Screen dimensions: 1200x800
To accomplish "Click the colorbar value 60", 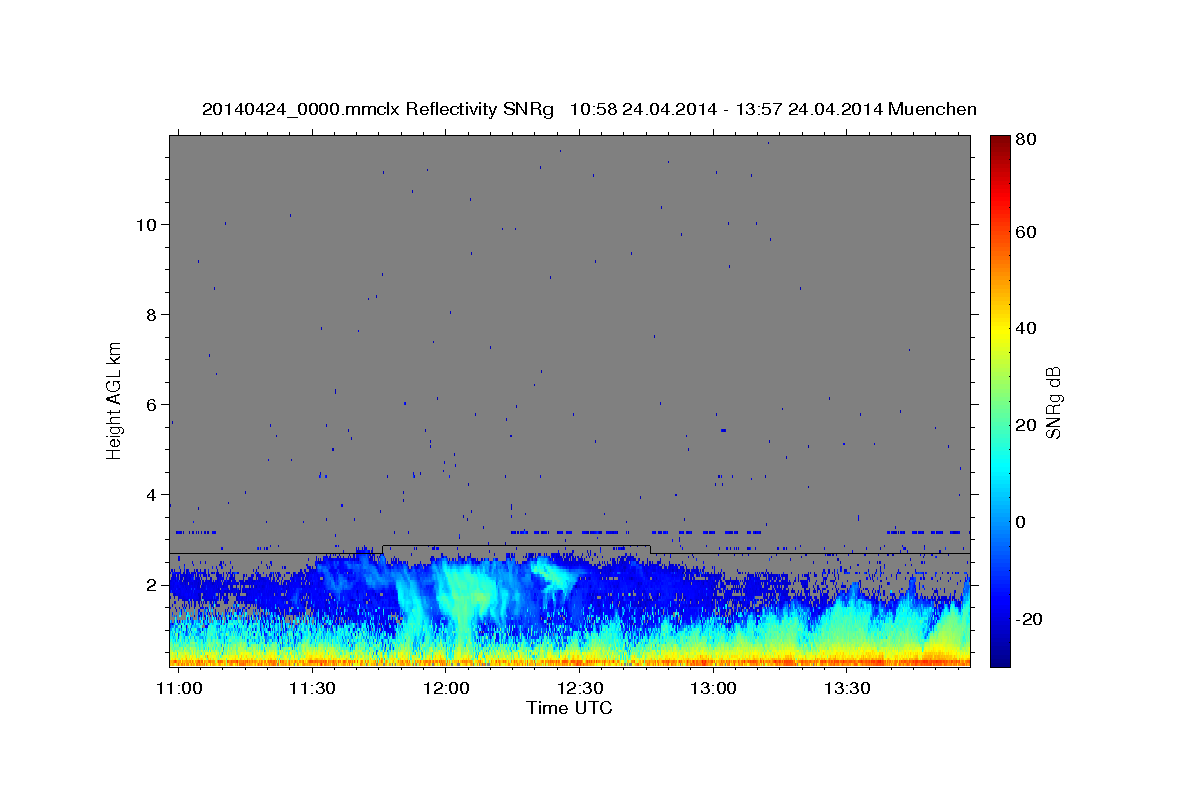I will 1025,232.
